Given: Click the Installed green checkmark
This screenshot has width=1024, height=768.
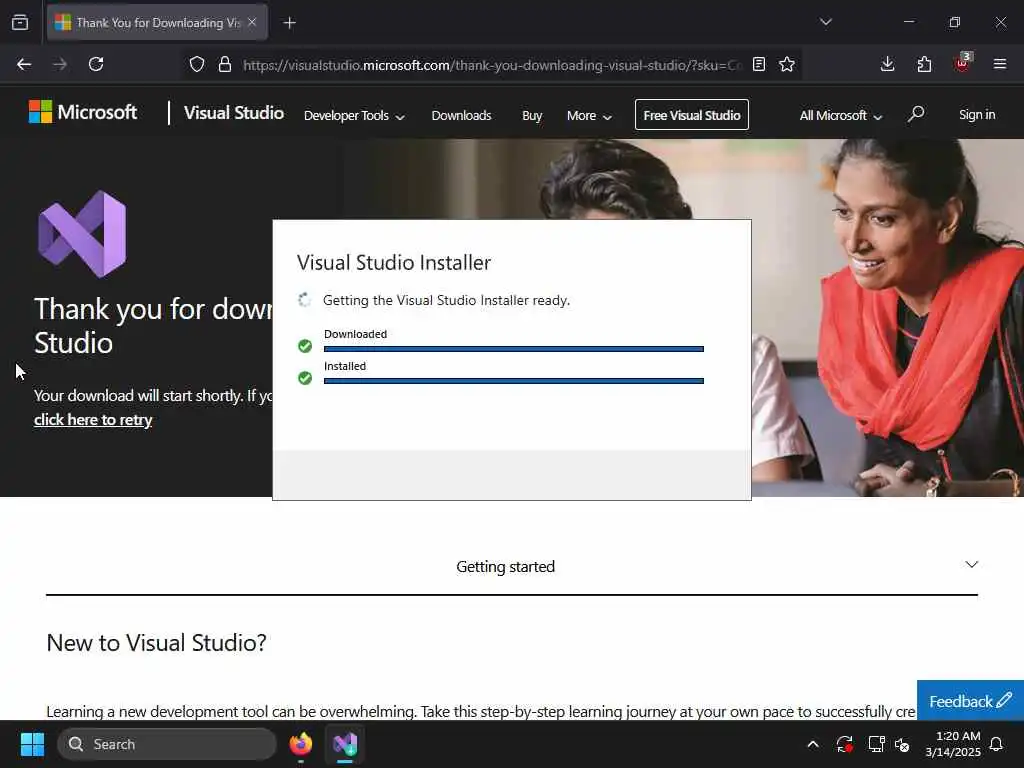Looking at the screenshot, I should click(305, 378).
